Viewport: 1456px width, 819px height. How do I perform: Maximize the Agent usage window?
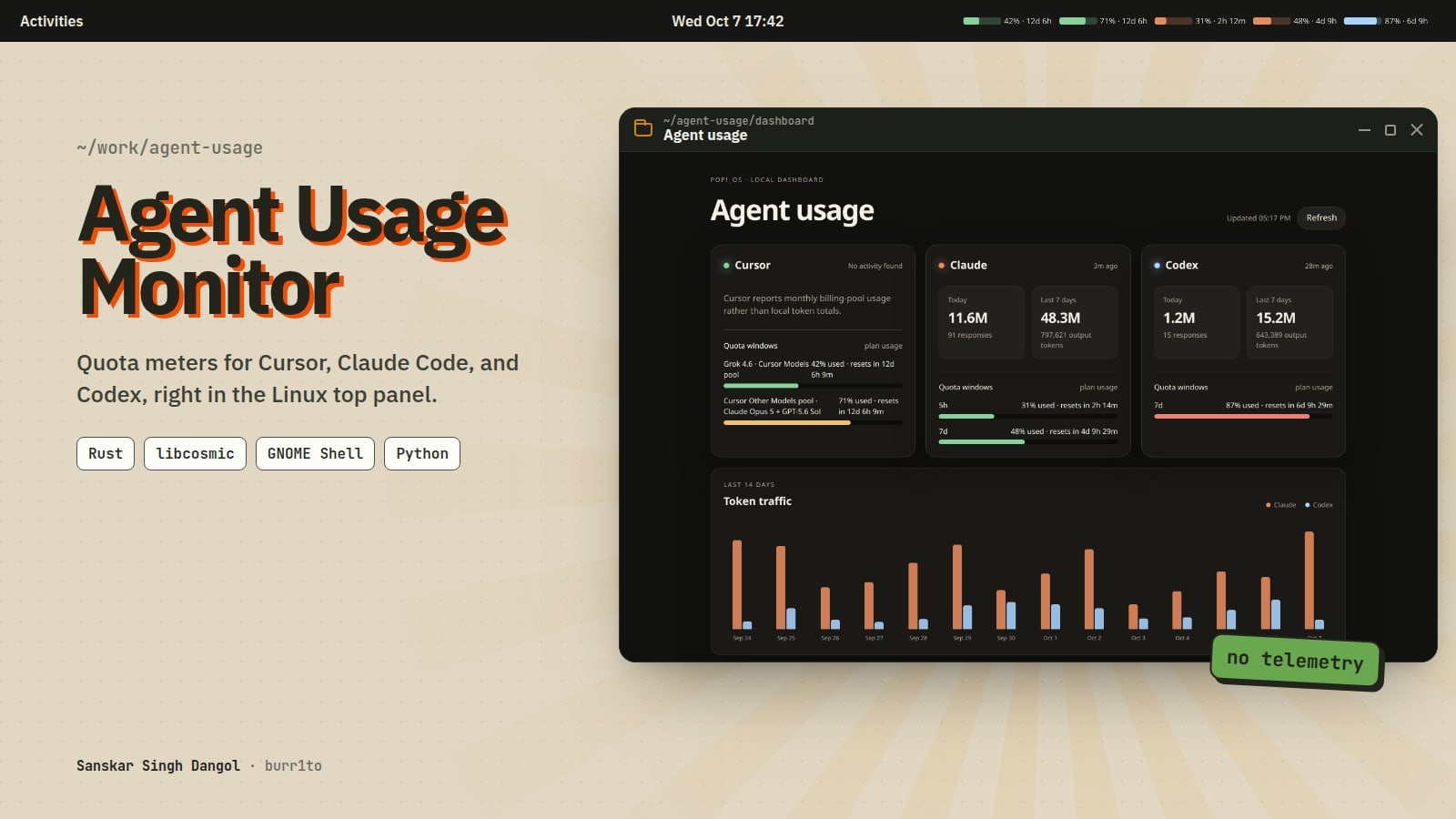click(1390, 130)
